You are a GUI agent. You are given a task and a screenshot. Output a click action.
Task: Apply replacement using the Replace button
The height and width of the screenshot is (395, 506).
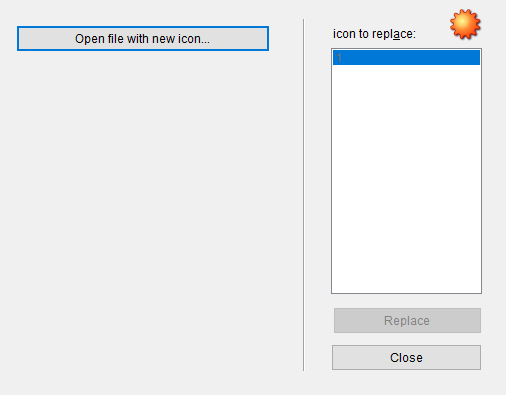(x=407, y=320)
